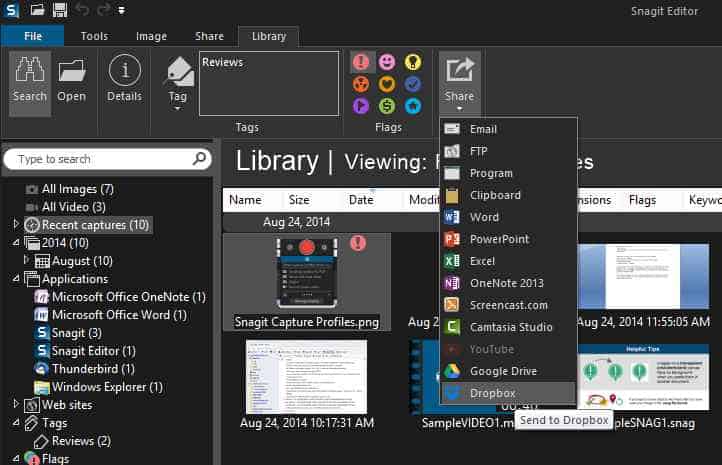The width and height of the screenshot is (722, 465).
Task: Share to Screencast.com
Action: tap(508, 305)
